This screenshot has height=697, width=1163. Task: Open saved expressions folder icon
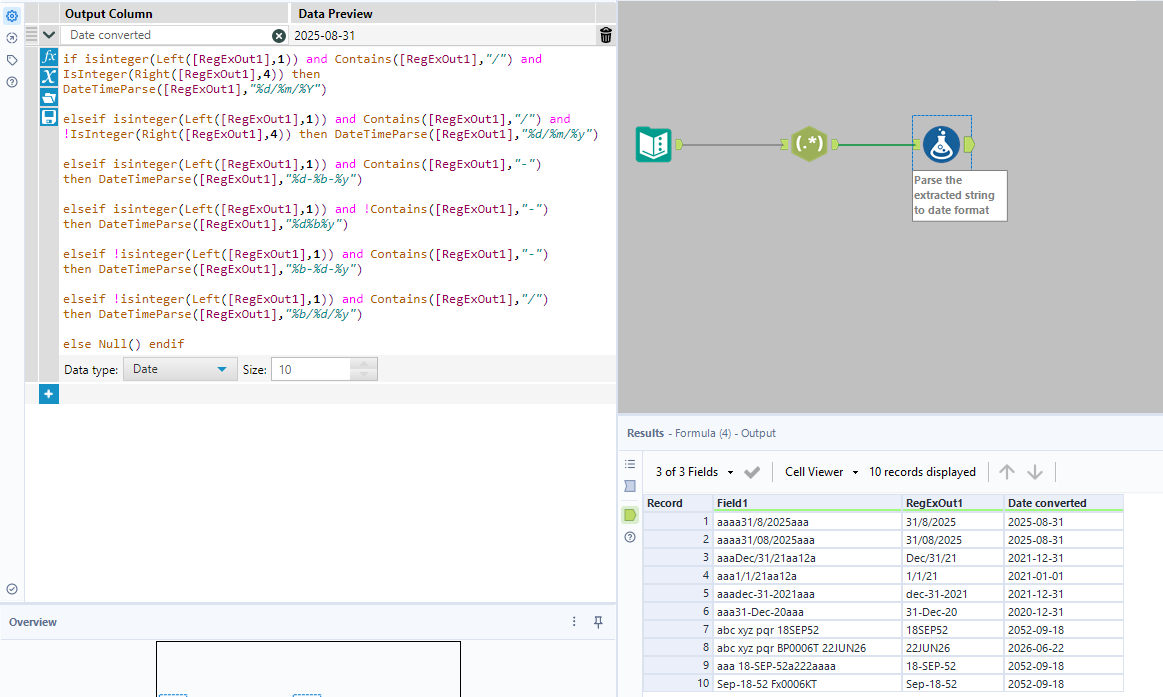(48, 97)
